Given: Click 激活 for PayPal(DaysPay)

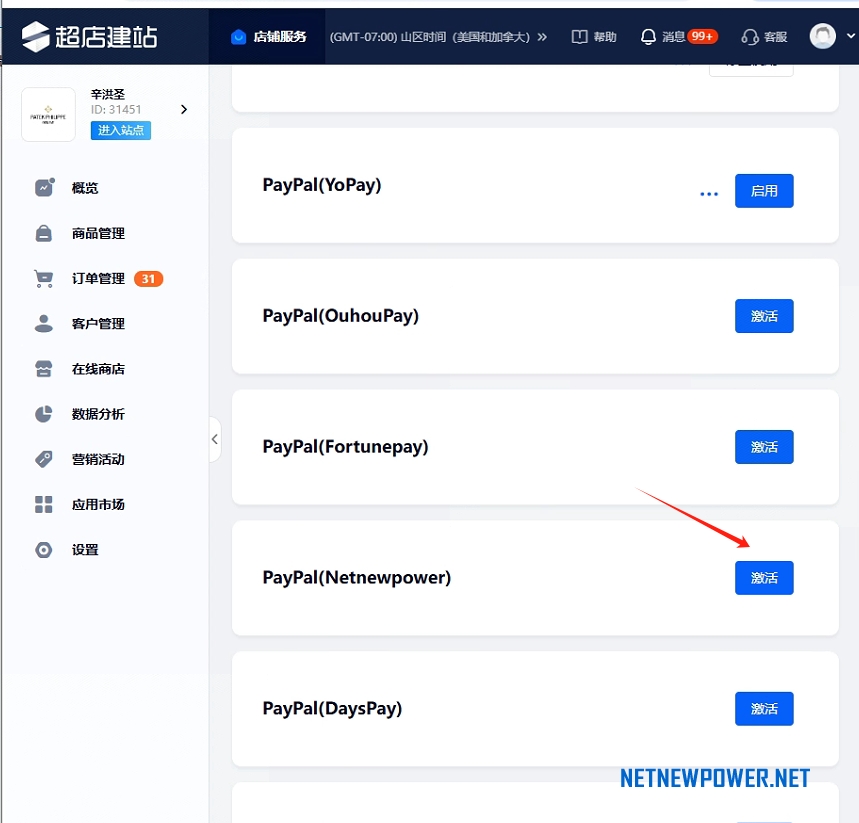Looking at the screenshot, I should (764, 708).
